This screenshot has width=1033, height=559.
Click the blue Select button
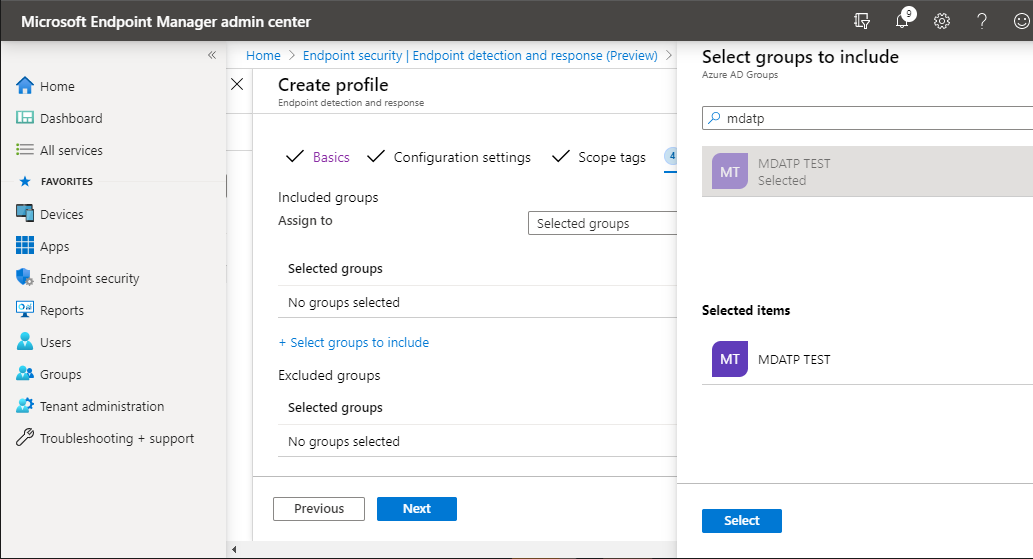[x=742, y=521]
